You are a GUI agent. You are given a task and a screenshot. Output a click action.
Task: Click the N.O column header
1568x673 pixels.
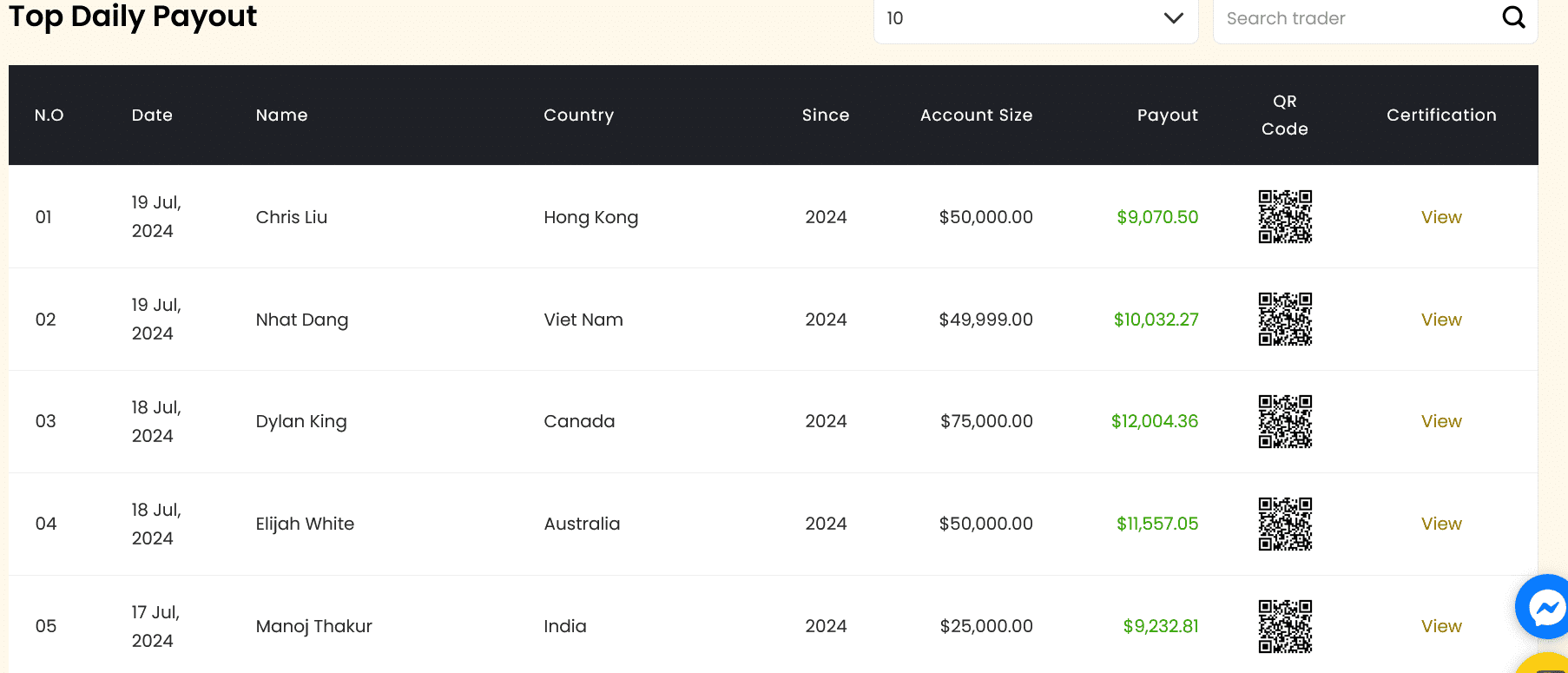49,115
